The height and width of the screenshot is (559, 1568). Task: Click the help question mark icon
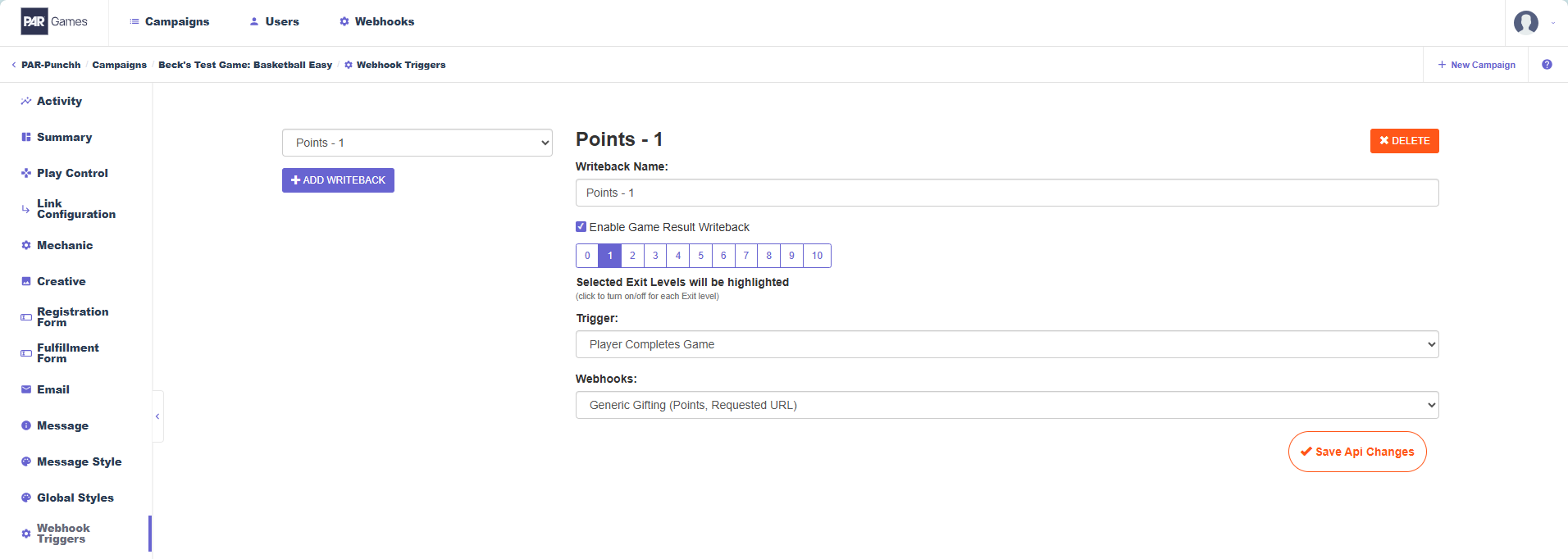click(1547, 65)
